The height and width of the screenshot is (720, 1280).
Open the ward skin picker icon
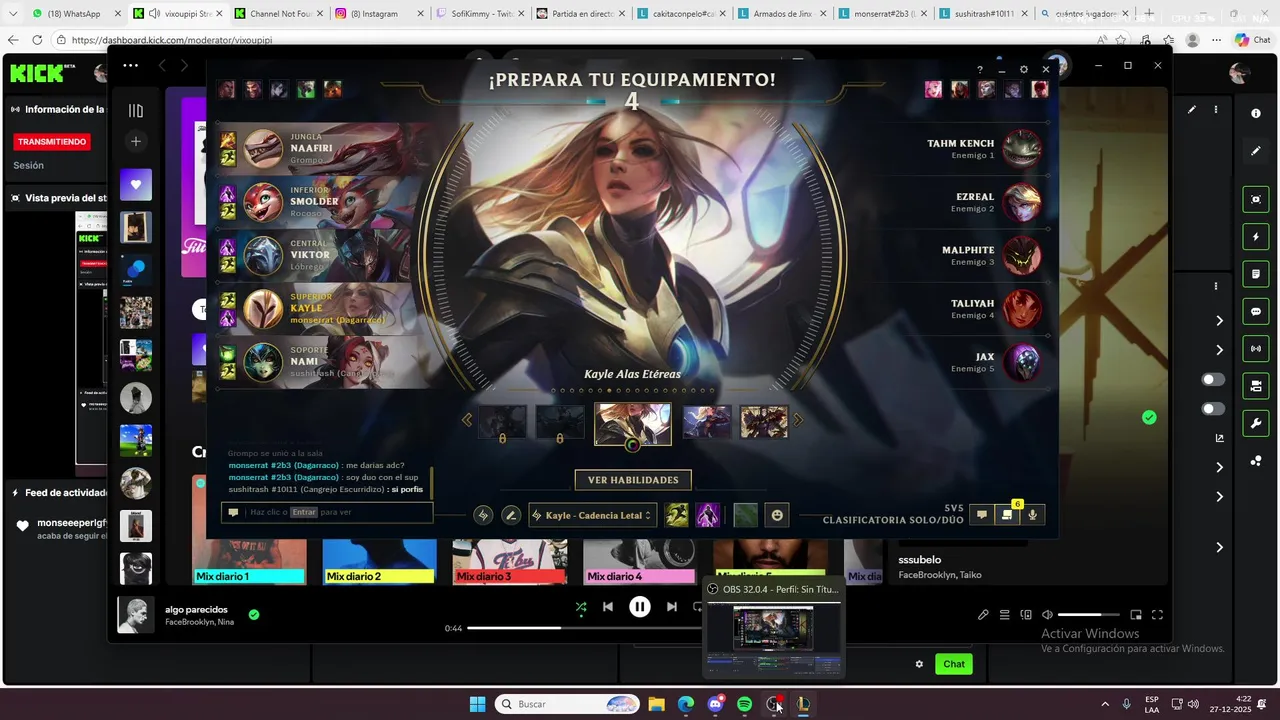745,515
